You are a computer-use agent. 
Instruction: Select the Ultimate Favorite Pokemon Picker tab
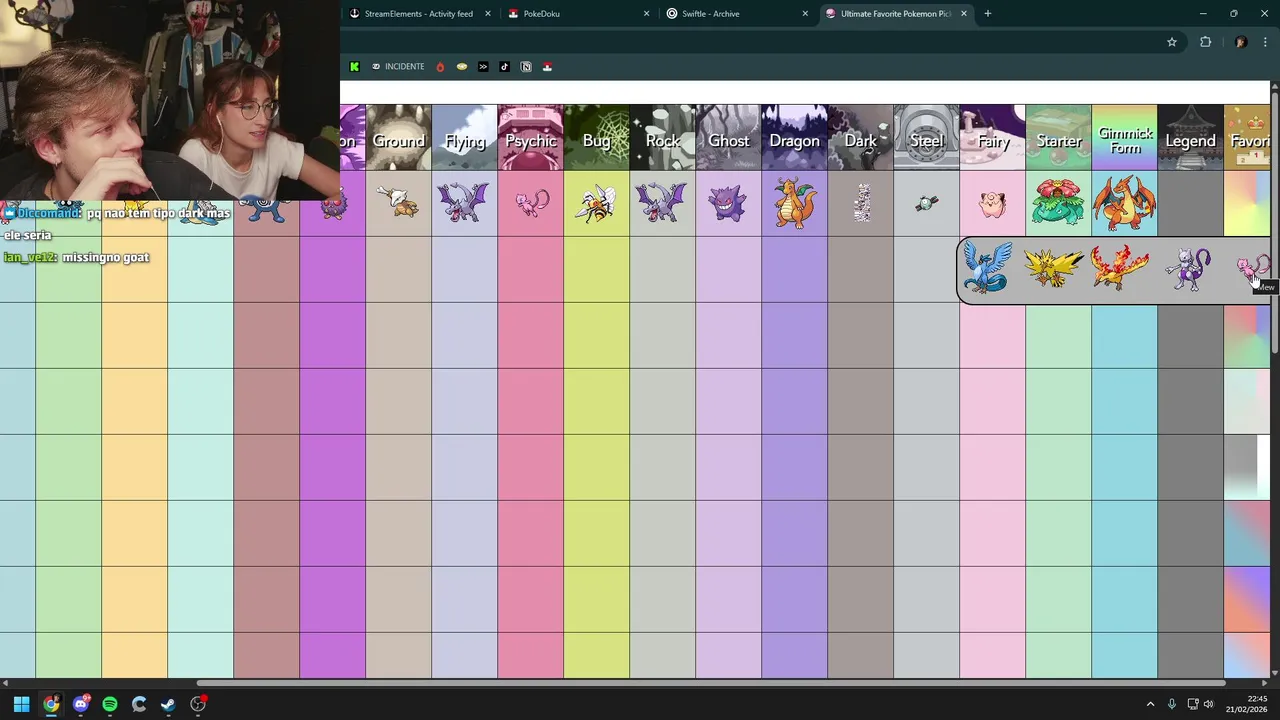click(896, 14)
